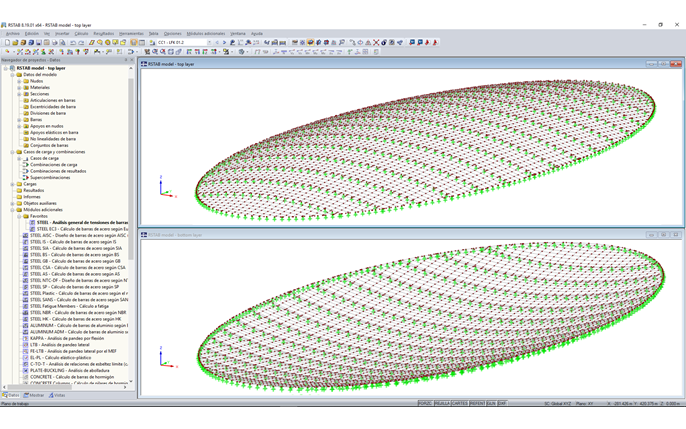Toggle REJILLA grid status button
Viewport: 686px width, 429px height.
point(442,403)
